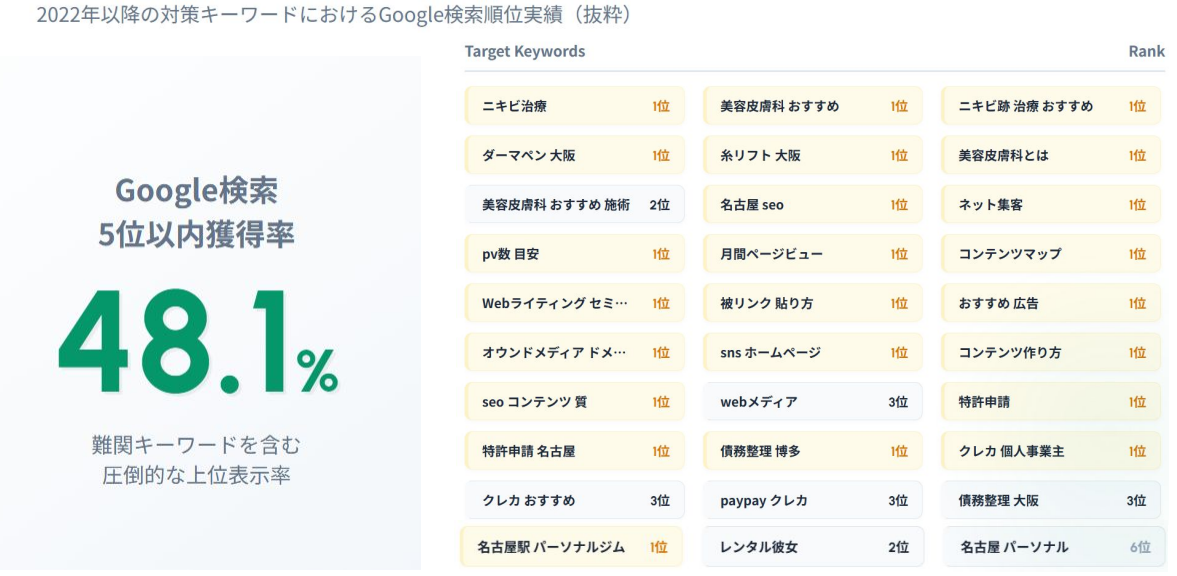Select the 月間ページビュー keyword card
This screenshot has height=576, width=1177.
(x=813, y=254)
